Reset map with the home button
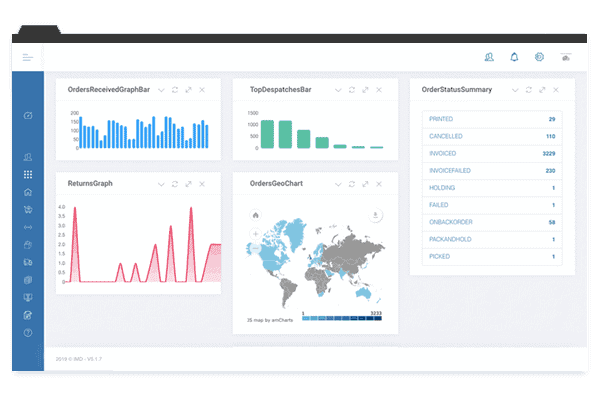 click(256, 215)
